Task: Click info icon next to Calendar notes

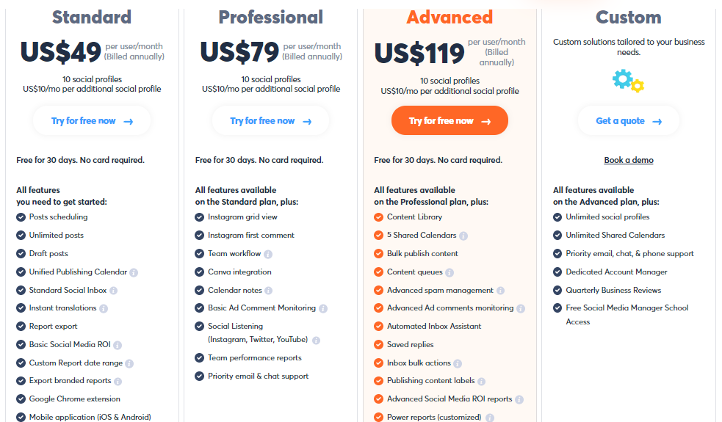Action: [268, 291]
